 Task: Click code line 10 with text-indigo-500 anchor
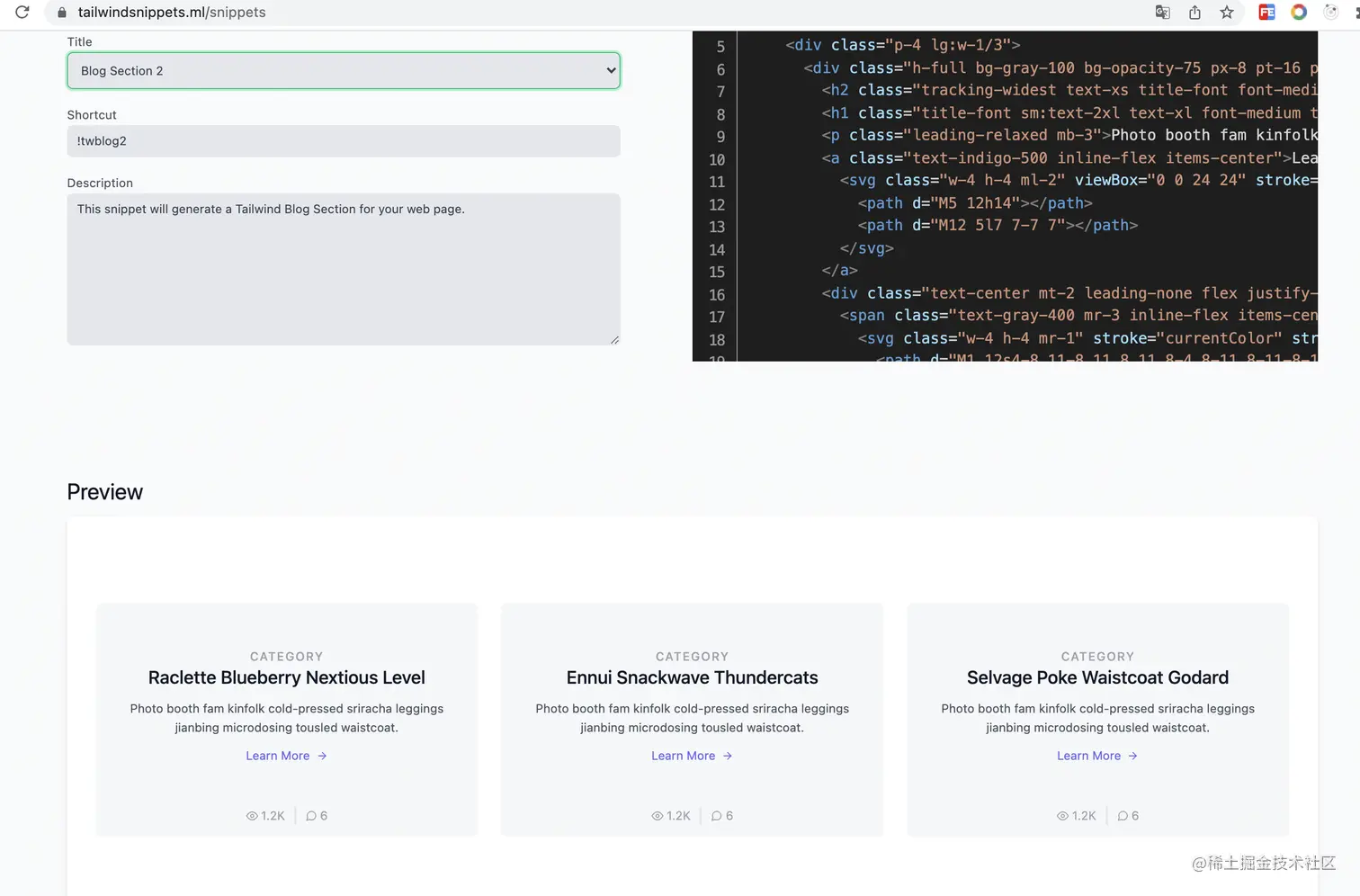pos(1069,158)
